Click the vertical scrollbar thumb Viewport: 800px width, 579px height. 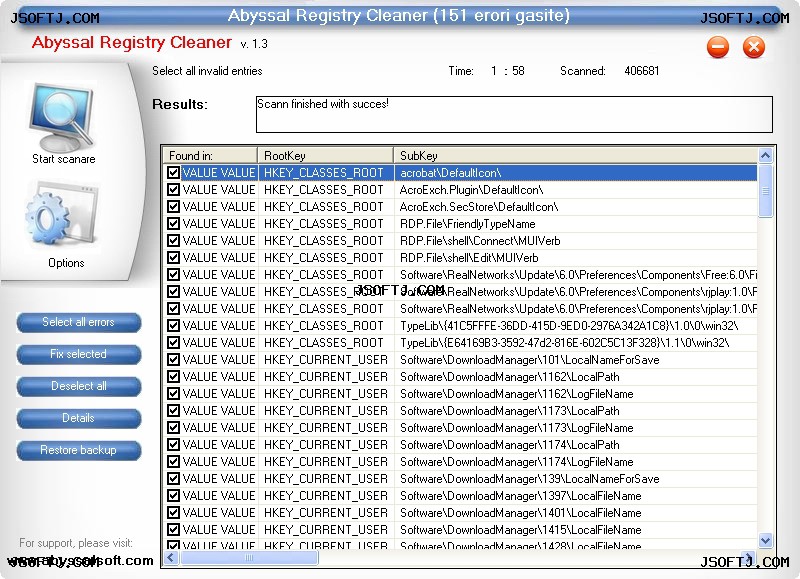(x=765, y=191)
